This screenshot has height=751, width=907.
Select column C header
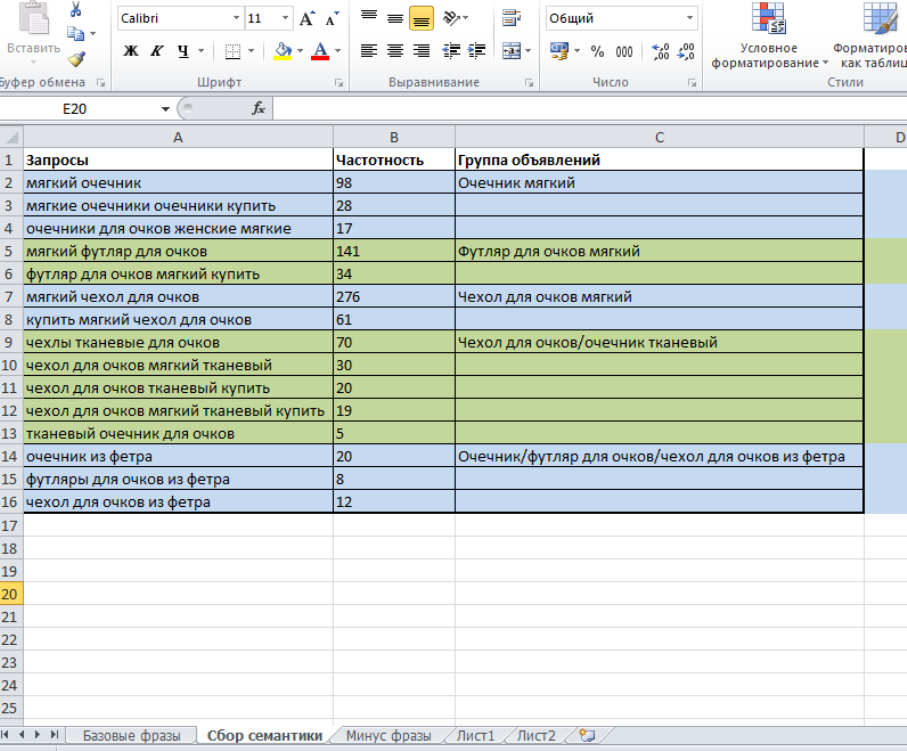(x=659, y=138)
